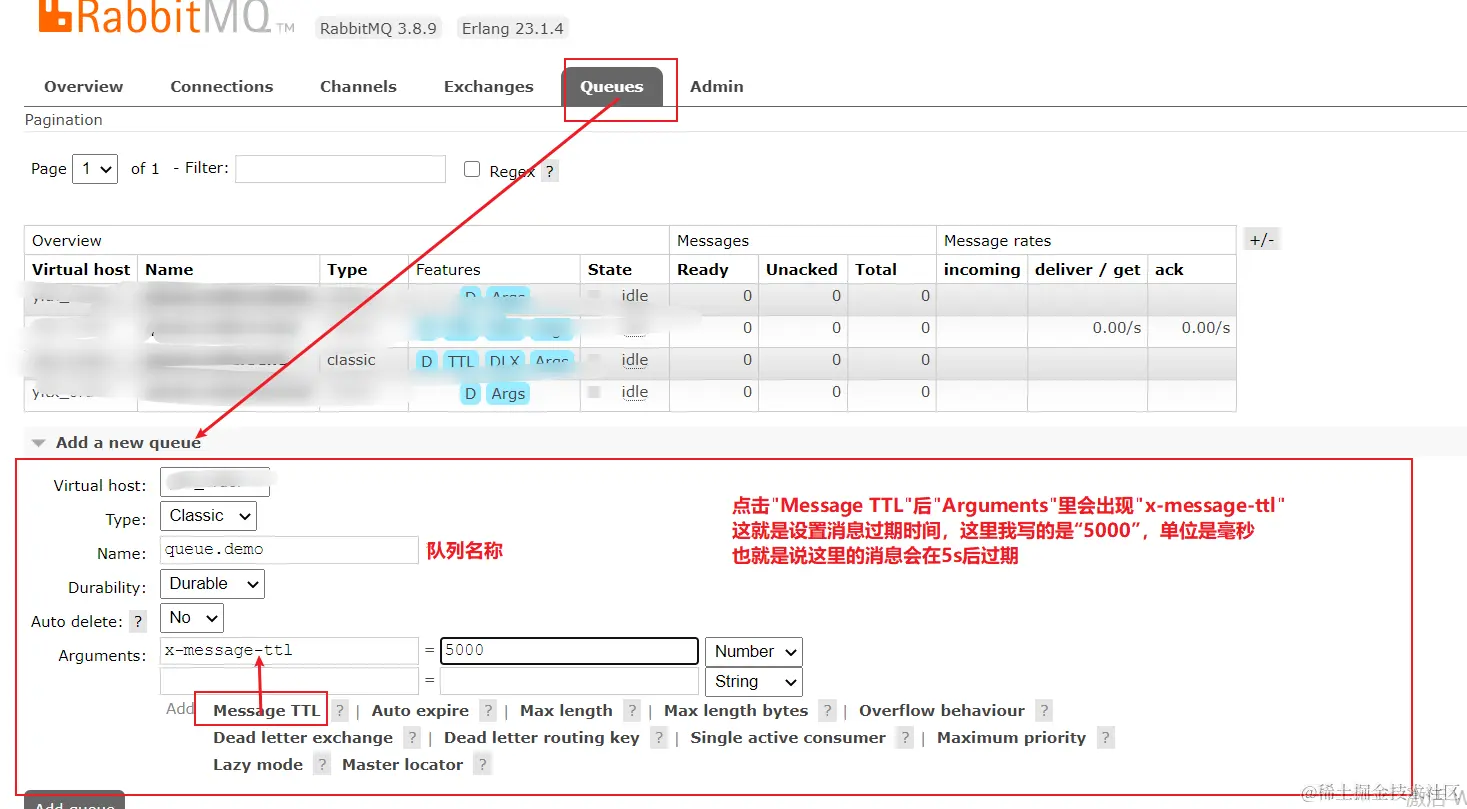Screen dimensions: 1467x809
Task: Expand the Pagination section header
Action: pos(64,119)
